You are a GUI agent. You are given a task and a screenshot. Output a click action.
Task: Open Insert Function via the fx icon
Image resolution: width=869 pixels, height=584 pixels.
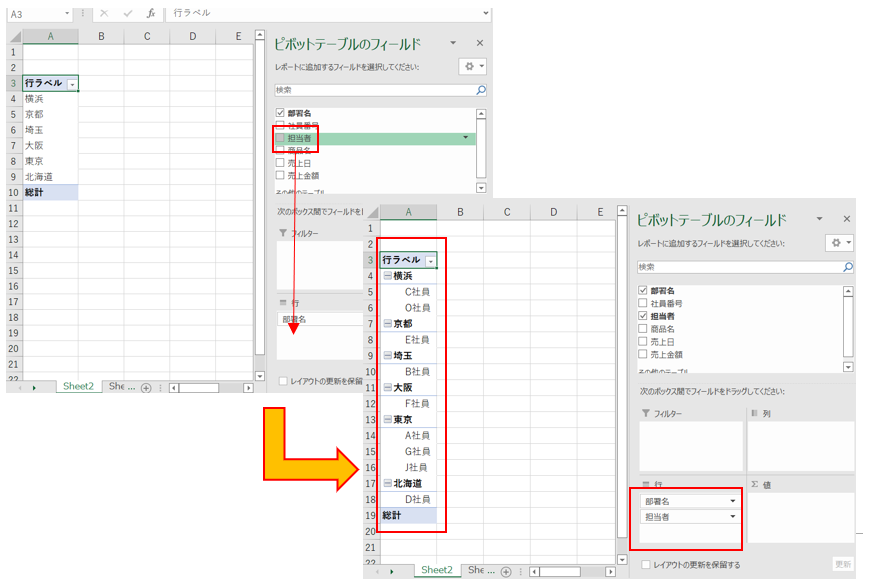[x=150, y=13]
